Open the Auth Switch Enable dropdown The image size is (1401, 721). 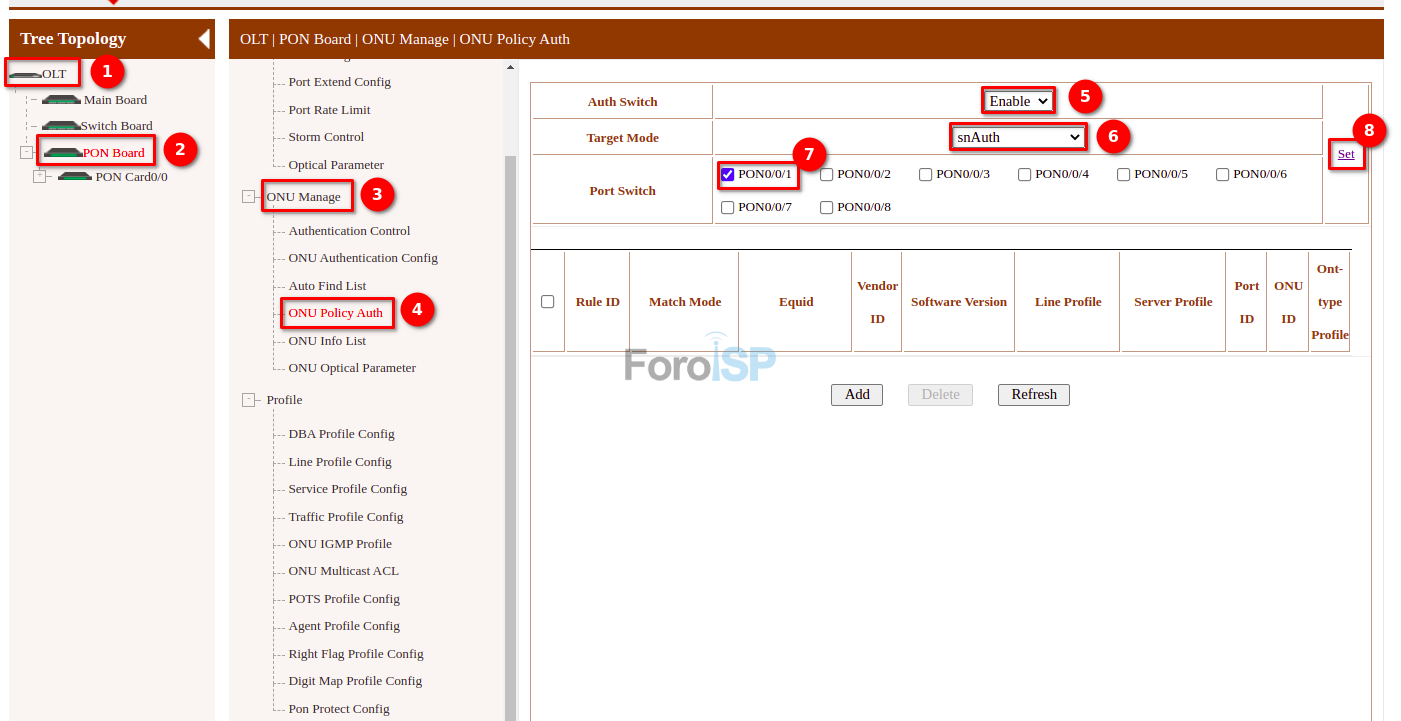(x=1018, y=101)
